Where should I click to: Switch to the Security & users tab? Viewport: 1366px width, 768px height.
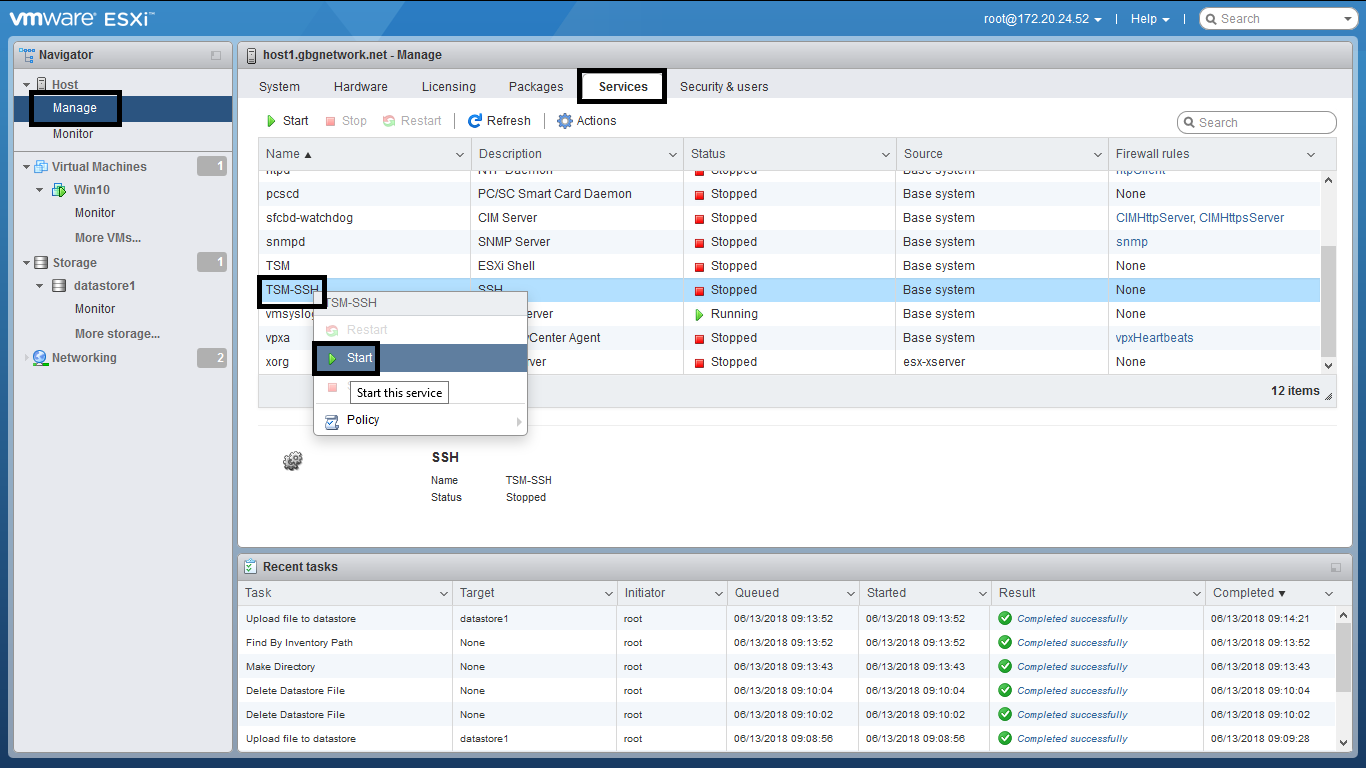[724, 87]
